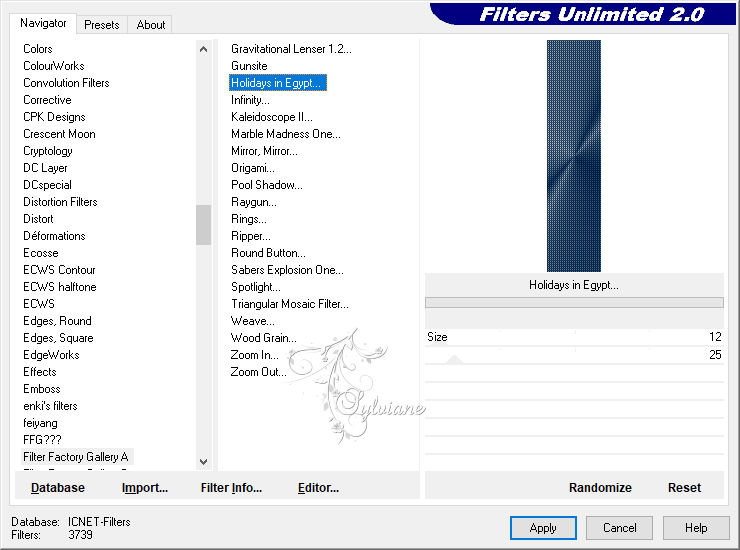Open the About tab

(151, 25)
